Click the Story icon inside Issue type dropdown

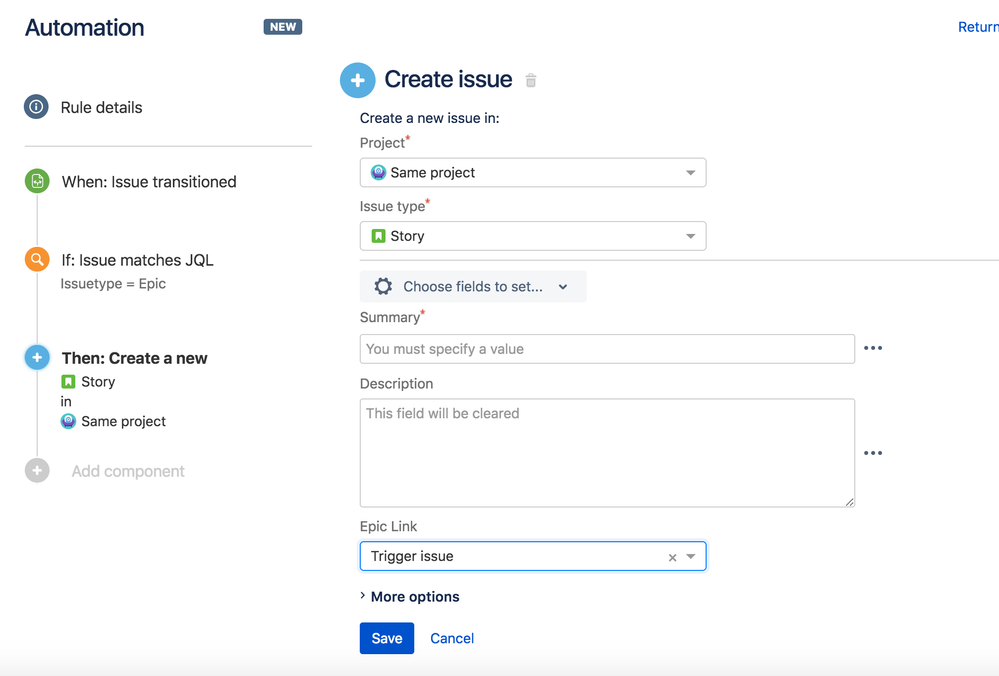coord(378,236)
